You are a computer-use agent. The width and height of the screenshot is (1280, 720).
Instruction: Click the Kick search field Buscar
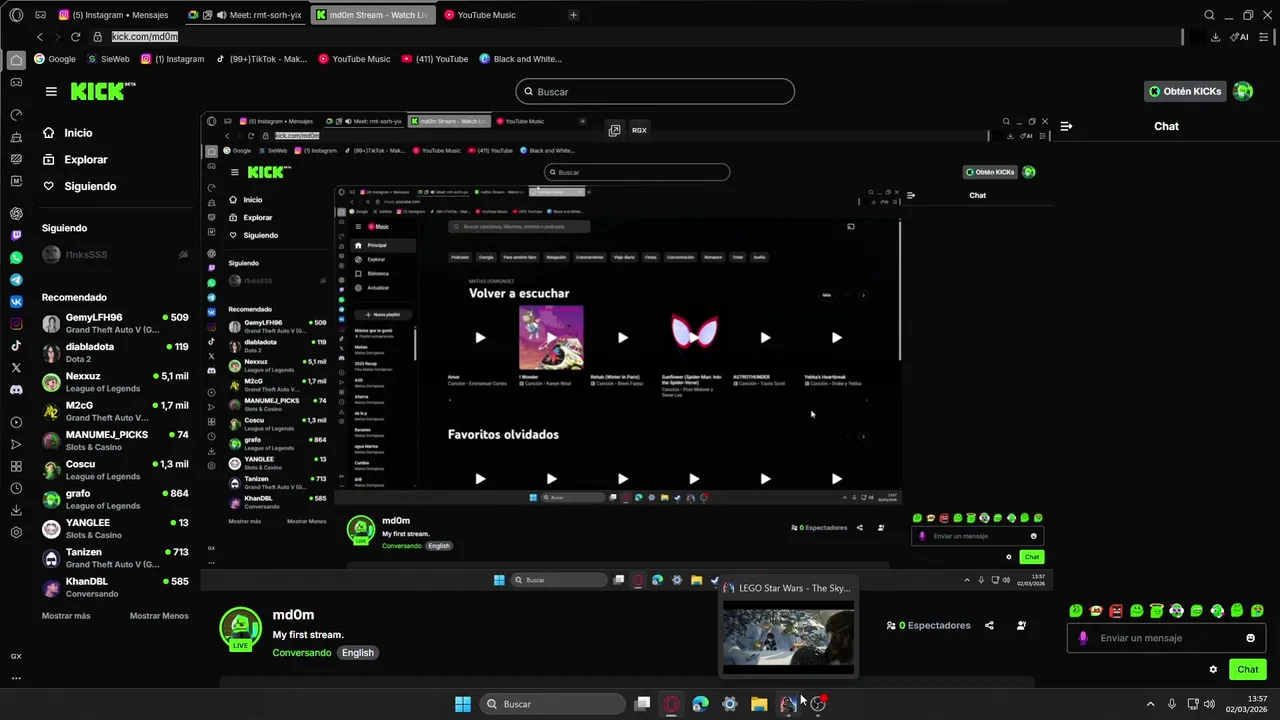(655, 91)
